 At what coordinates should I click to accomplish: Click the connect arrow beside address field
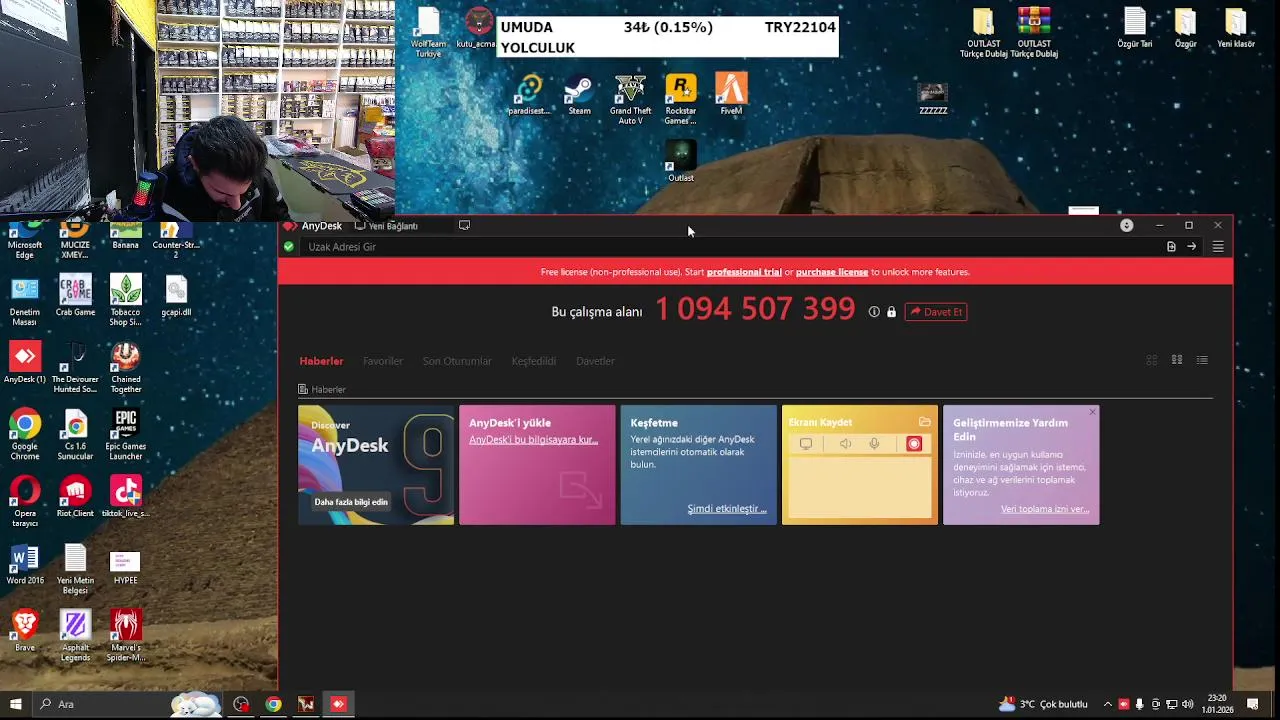[1192, 247]
